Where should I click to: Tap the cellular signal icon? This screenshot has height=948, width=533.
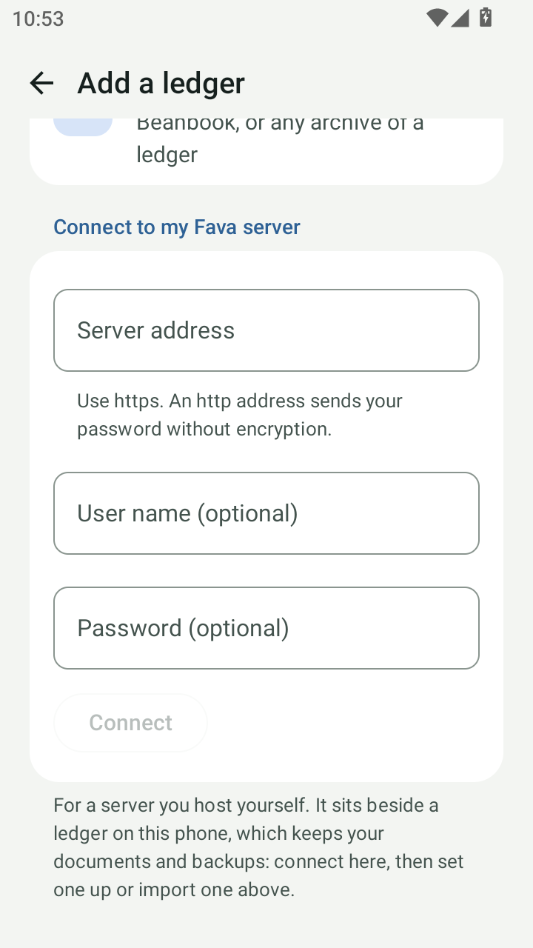point(459,18)
